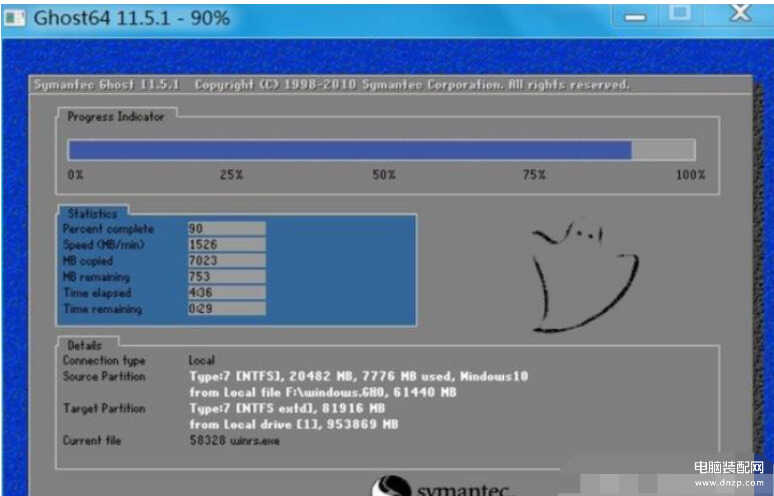Select the Speed value 1526

pyautogui.click(x=227, y=244)
